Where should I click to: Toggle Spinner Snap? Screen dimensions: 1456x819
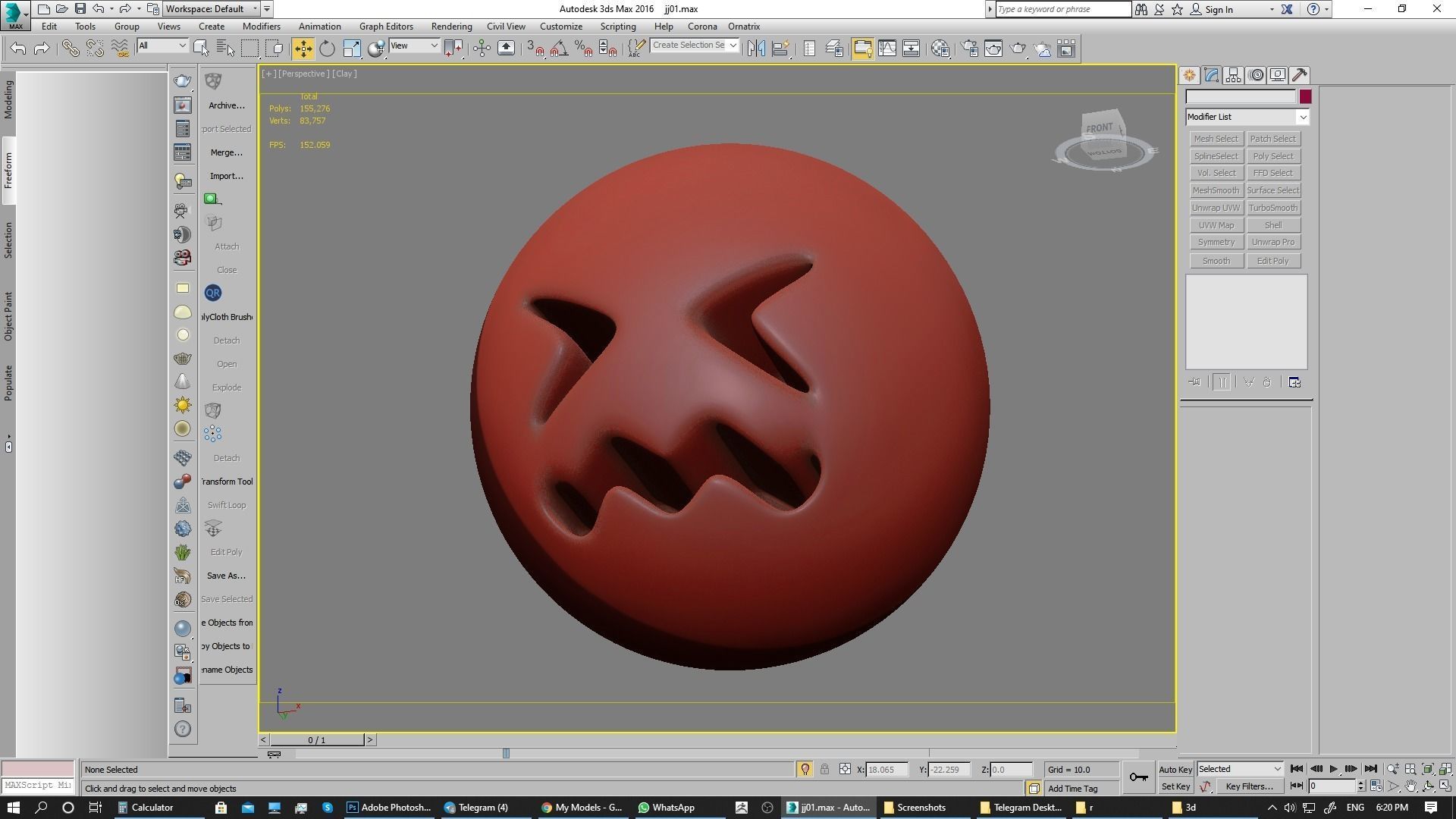[x=608, y=49]
